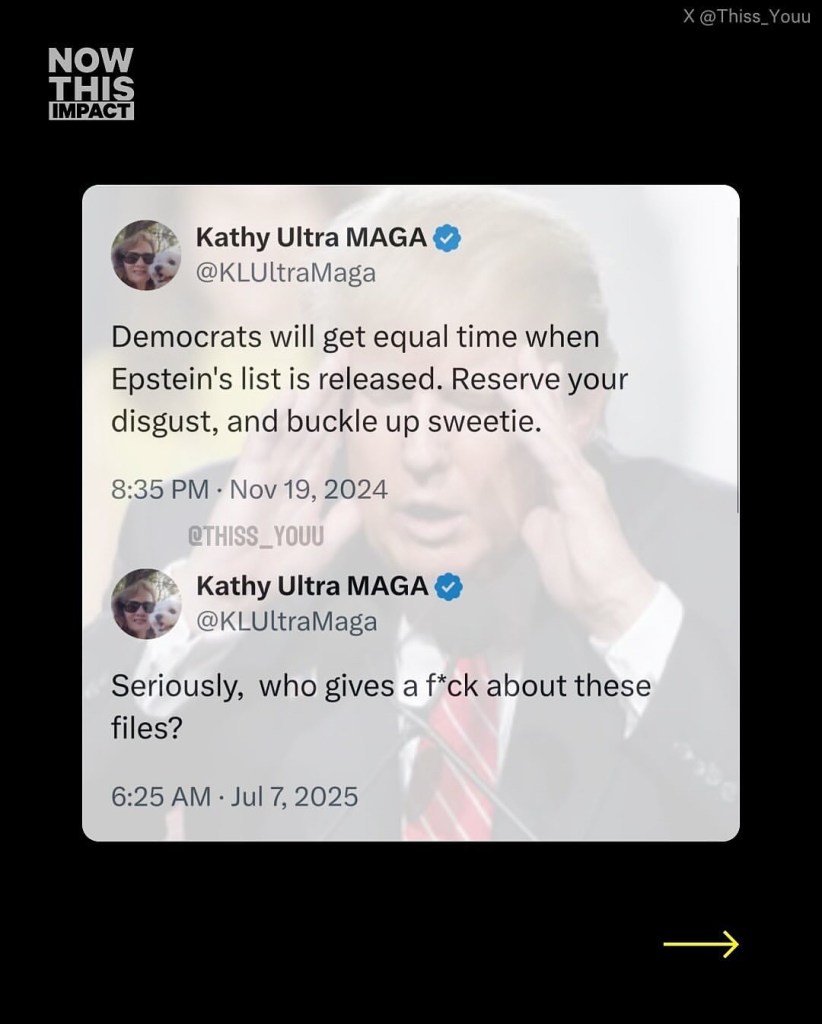Image resolution: width=822 pixels, height=1024 pixels.
Task: Click Kathy Ultra MAGA name above Democrats tweet
Action: 311,238
